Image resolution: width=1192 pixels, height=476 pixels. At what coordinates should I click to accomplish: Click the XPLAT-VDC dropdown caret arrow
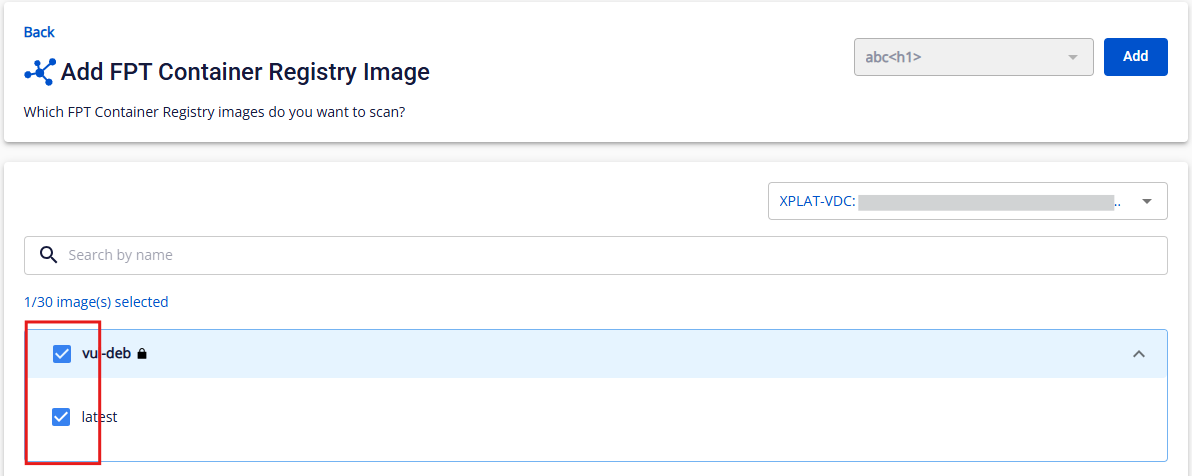pyautogui.click(x=1147, y=202)
